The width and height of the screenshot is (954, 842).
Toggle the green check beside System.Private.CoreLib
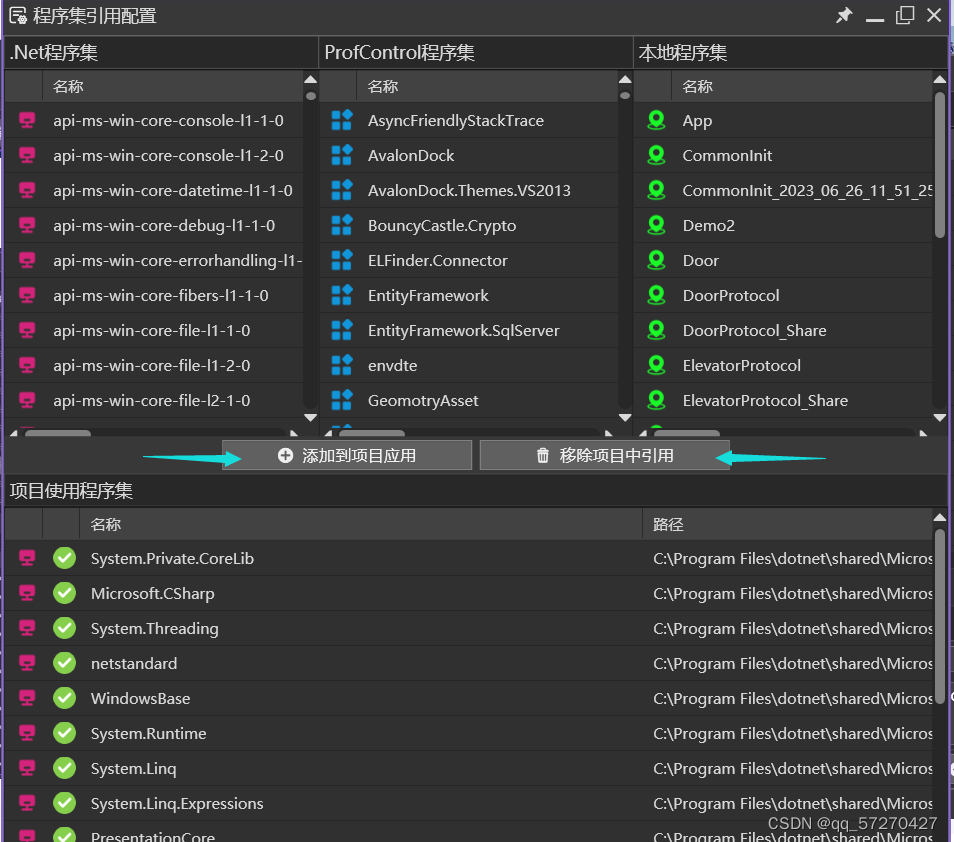coord(64,558)
